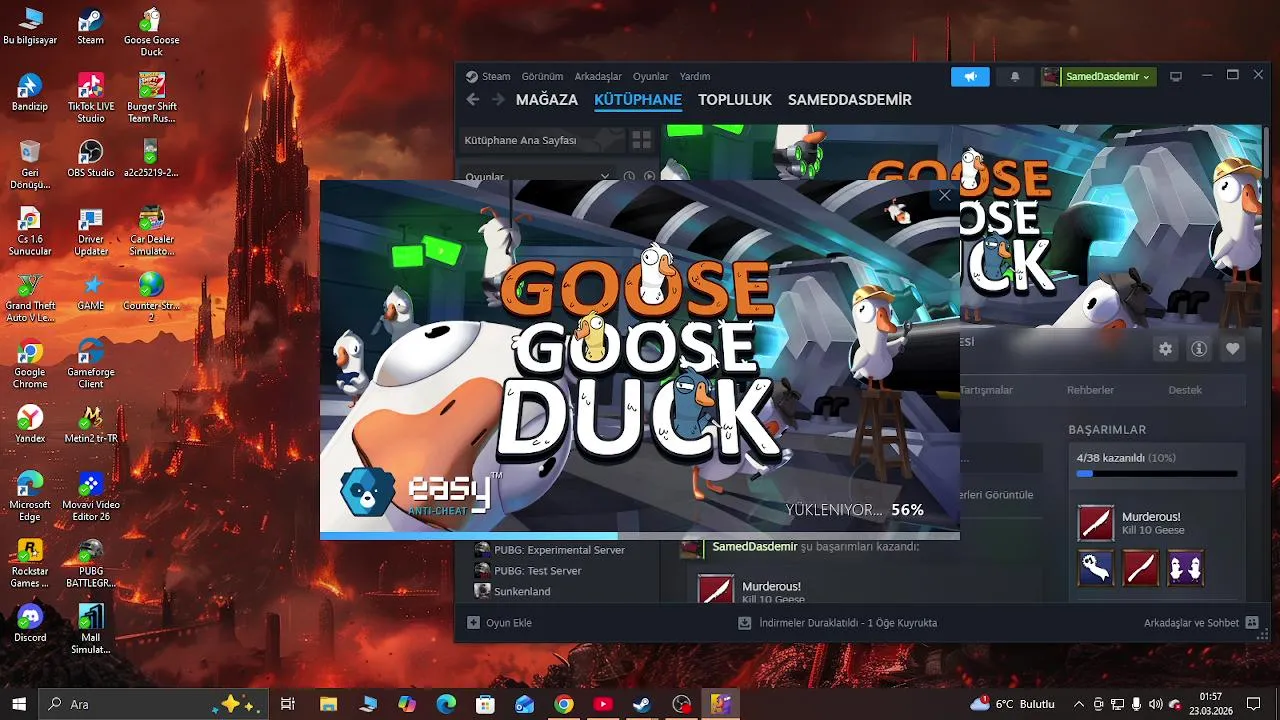Open Geri Dönüşüm recycle bin icon

[x=30, y=165]
